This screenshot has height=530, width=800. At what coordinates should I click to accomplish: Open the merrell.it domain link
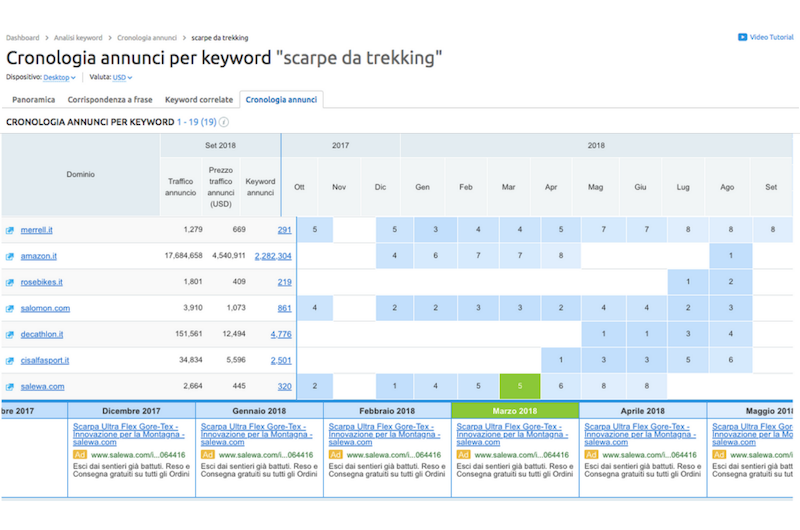point(36,230)
